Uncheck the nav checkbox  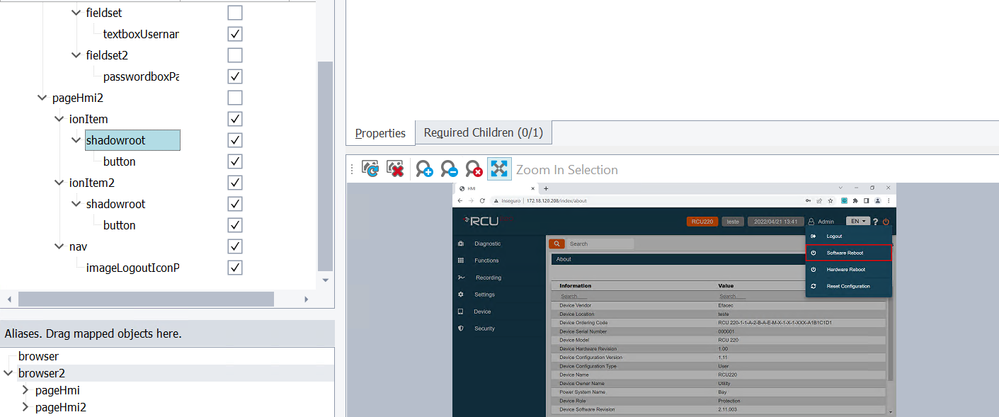pos(235,246)
